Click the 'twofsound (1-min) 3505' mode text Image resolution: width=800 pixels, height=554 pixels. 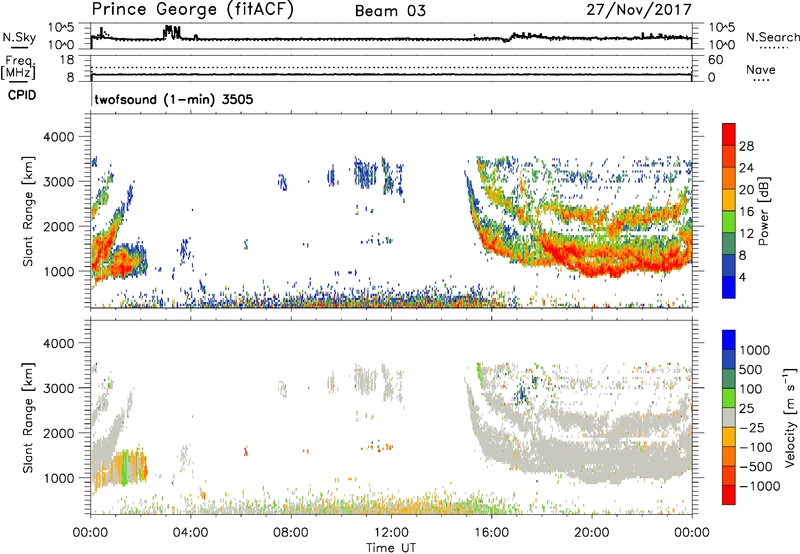click(x=174, y=99)
